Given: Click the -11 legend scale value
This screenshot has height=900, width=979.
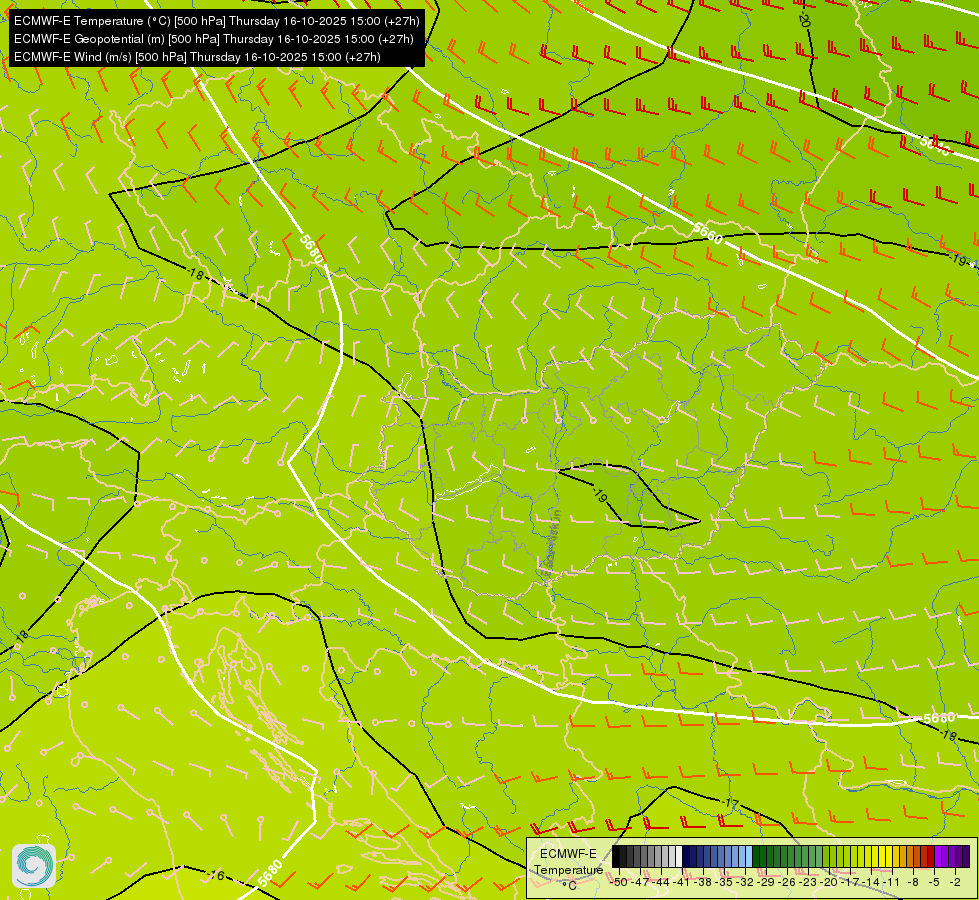Looking at the screenshot, I should pos(891,882).
